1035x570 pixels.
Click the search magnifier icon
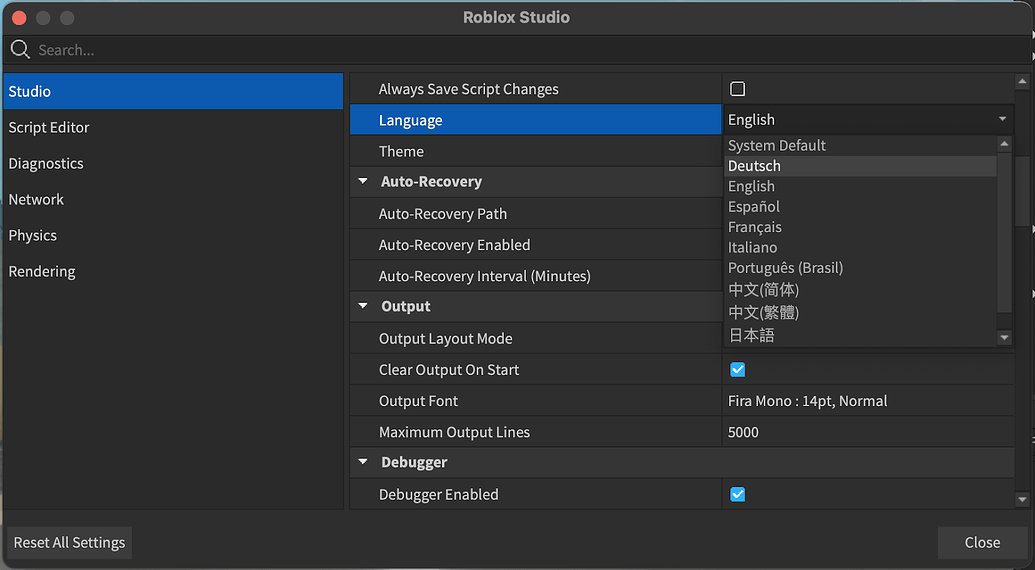pos(20,49)
